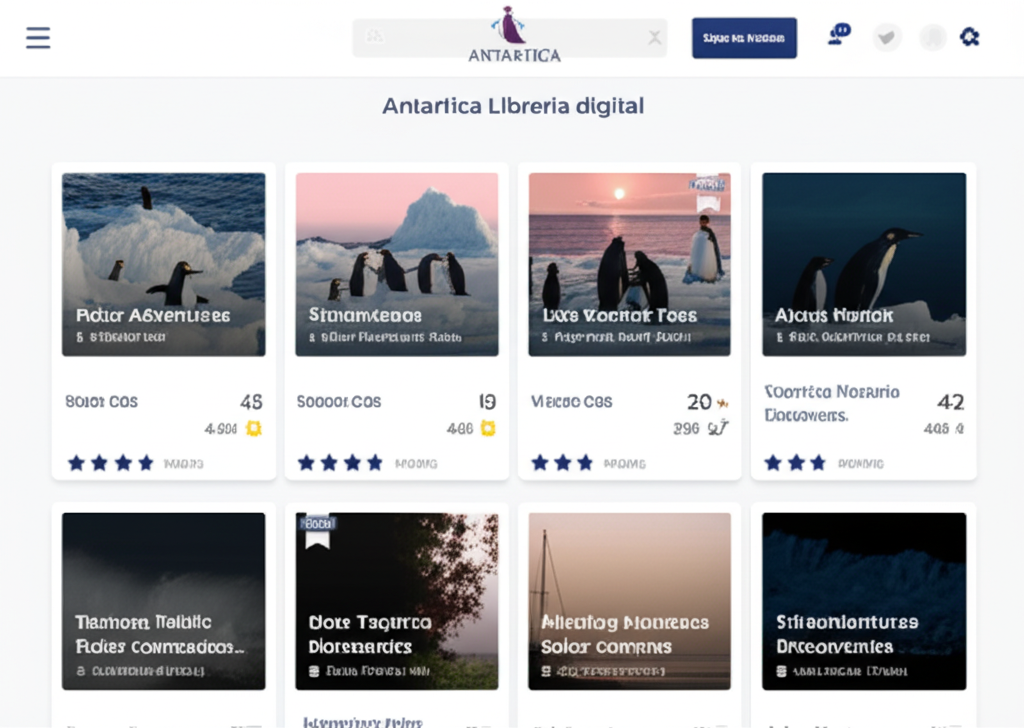Click the Boiot Cos title text
The image size is (1024, 728).
101,402
